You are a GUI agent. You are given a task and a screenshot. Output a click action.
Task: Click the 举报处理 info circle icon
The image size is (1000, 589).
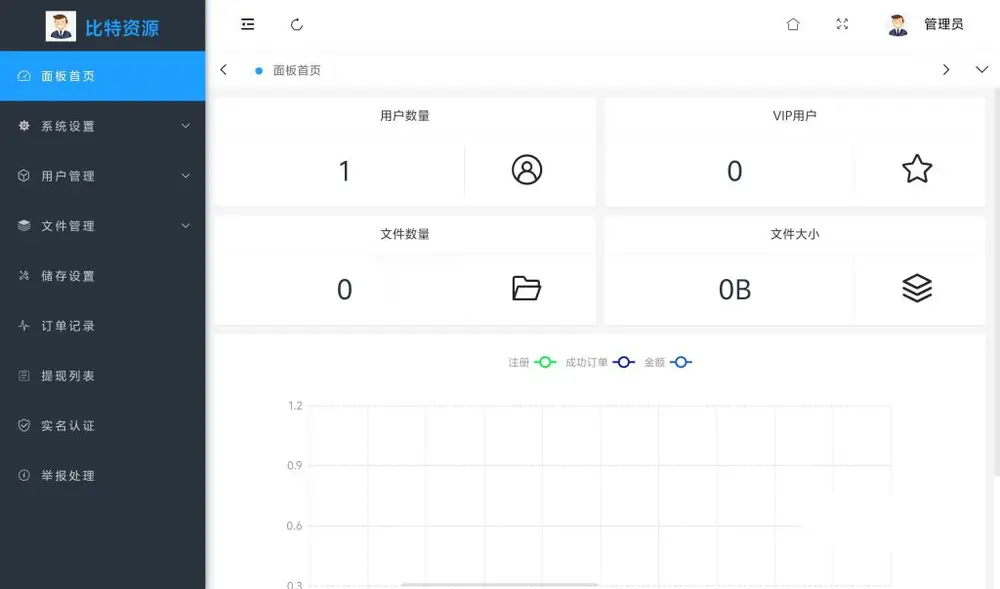(x=24, y=475)
